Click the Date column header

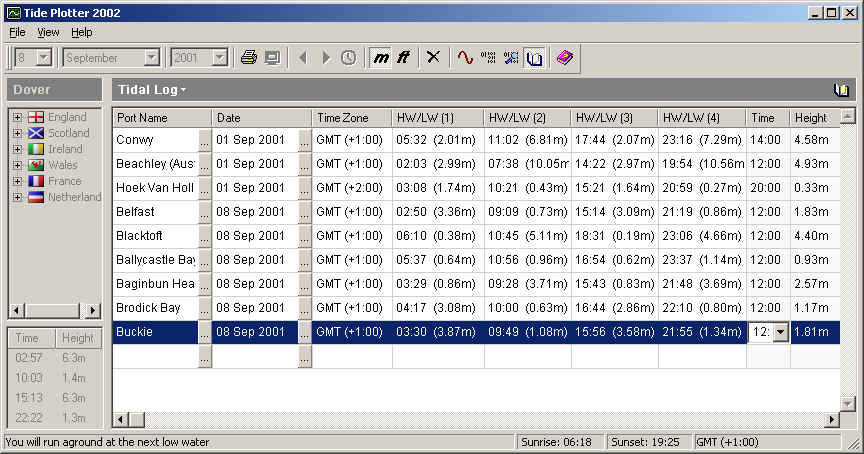262,118
